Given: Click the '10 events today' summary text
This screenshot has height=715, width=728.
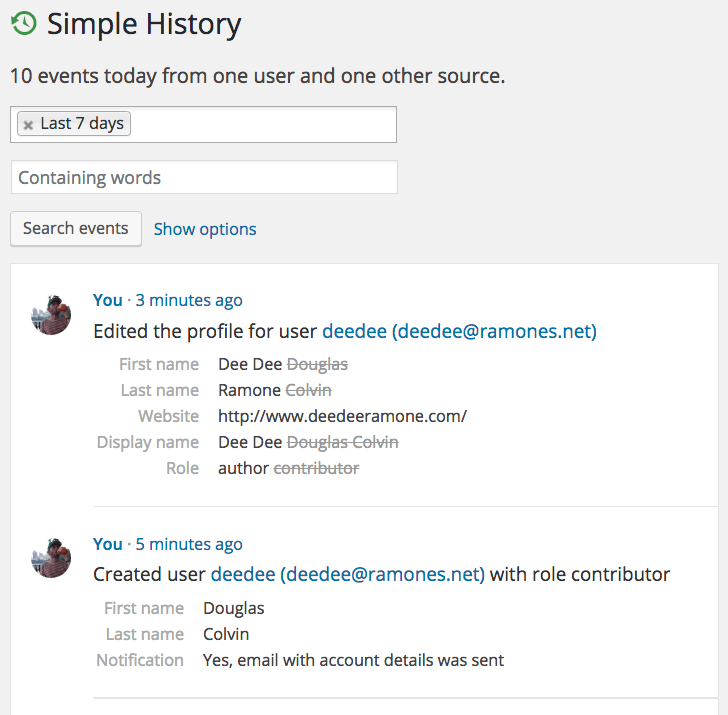Looking at the screenshot, I should coord(257,75).
